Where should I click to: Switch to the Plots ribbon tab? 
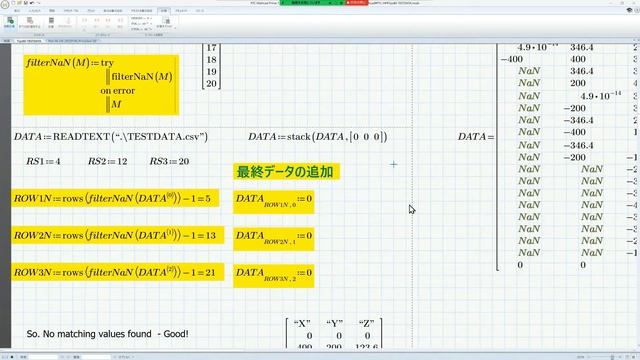click(91, 11)
